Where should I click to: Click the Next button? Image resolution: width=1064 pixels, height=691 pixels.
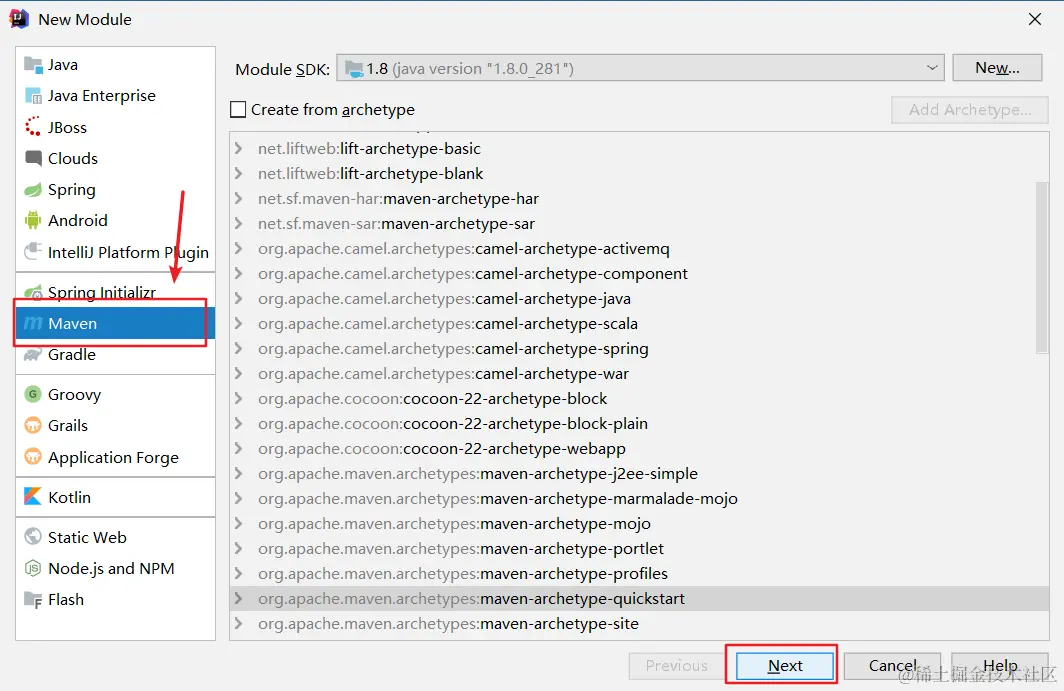(x=785, y=666)
